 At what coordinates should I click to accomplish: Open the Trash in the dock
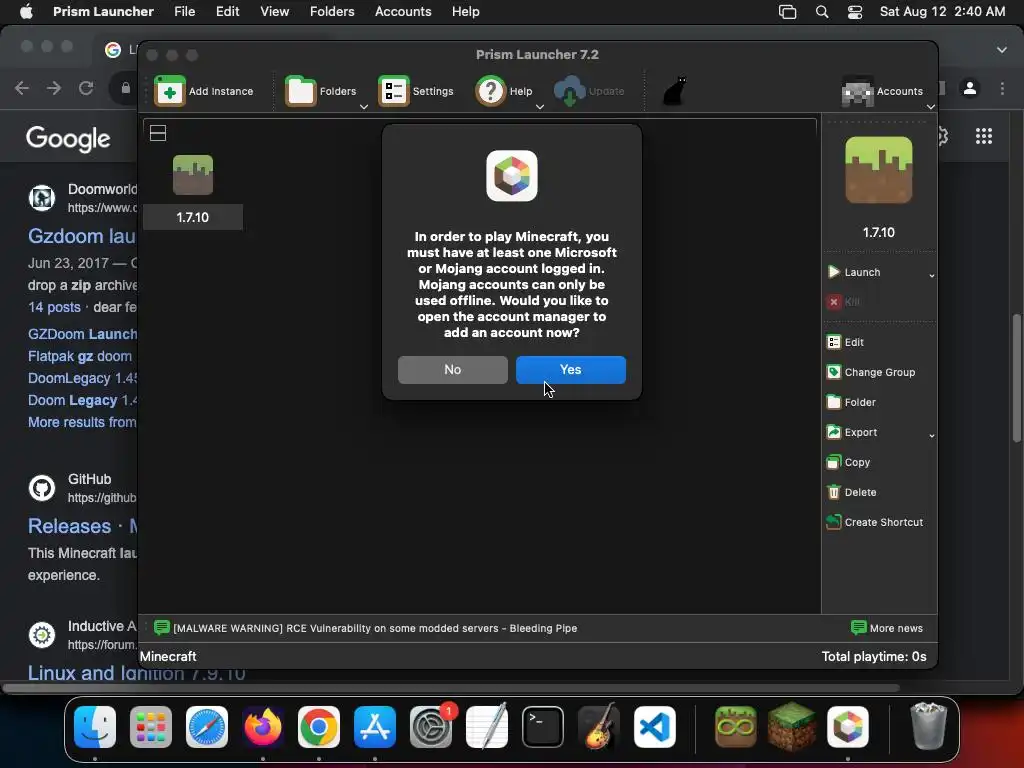[x=928, y=727]
